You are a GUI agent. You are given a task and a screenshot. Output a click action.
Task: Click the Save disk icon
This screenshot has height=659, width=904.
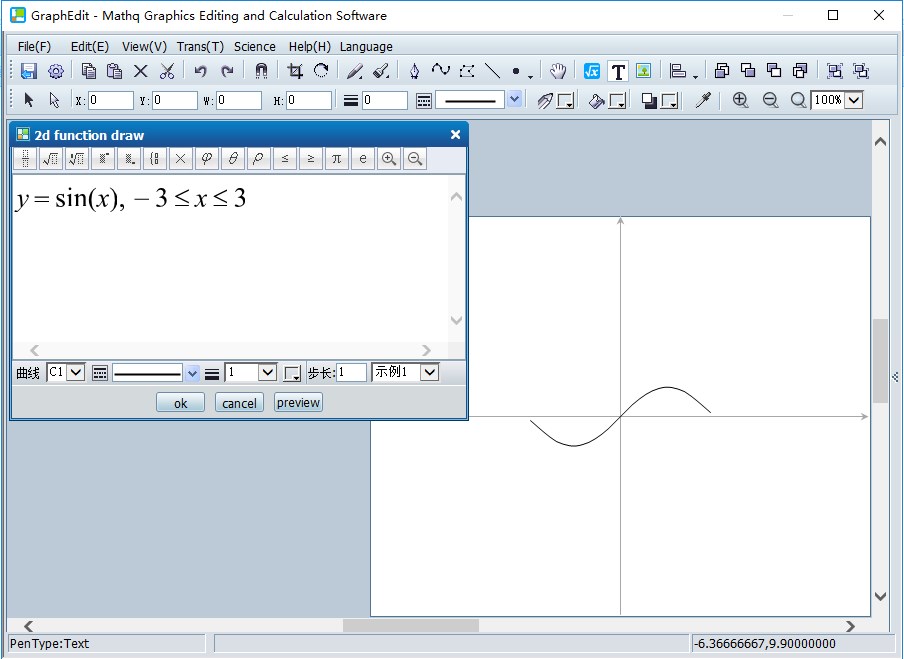coord(28,71)
